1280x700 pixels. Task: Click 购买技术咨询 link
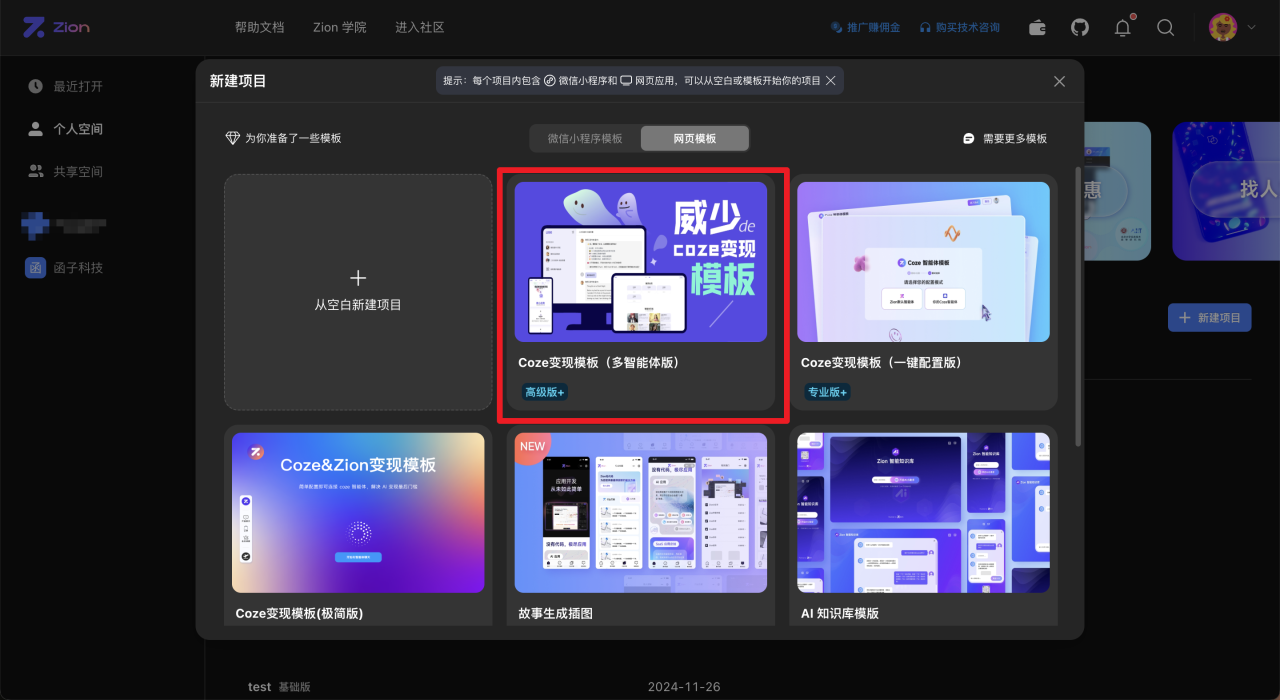(960, 28)
